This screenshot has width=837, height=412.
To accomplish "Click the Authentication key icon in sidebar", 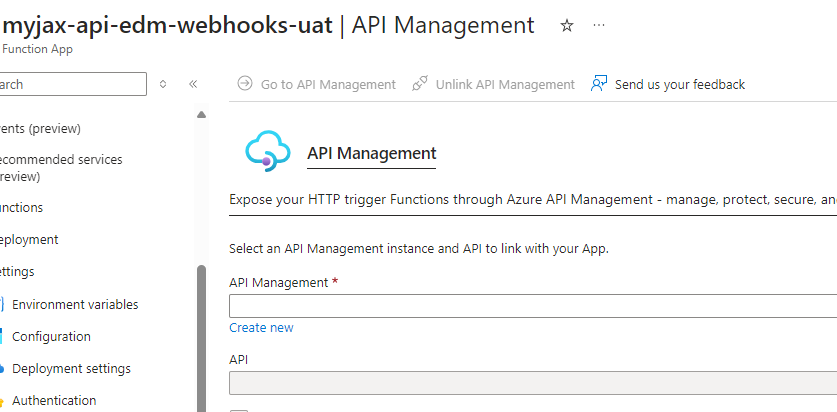I will [2, 400].
